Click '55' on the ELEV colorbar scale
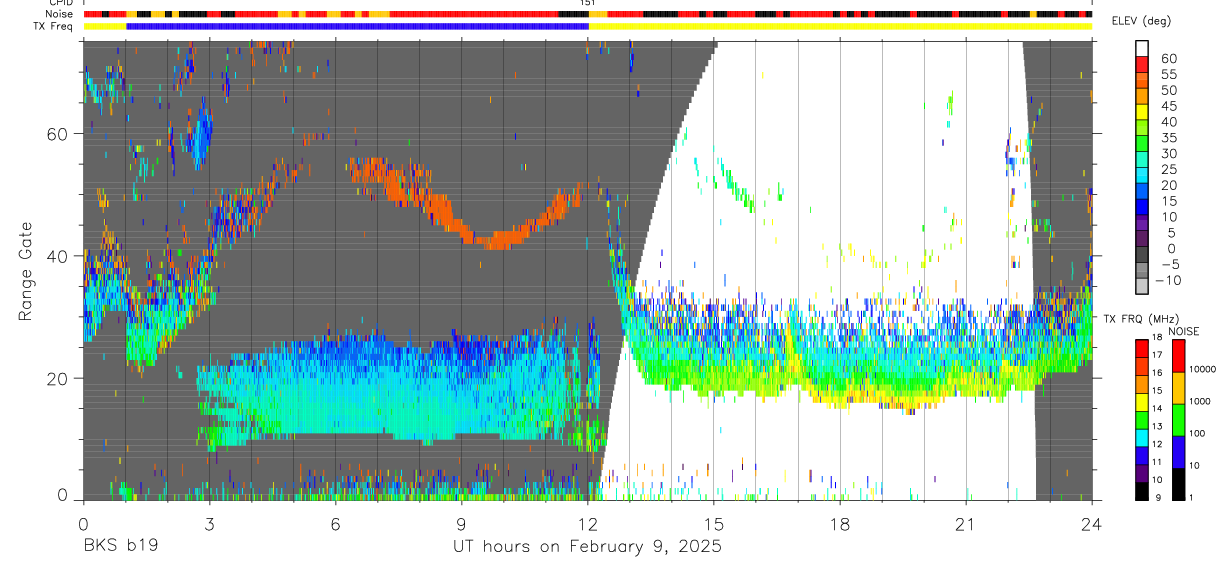 tap(1168, 75)
